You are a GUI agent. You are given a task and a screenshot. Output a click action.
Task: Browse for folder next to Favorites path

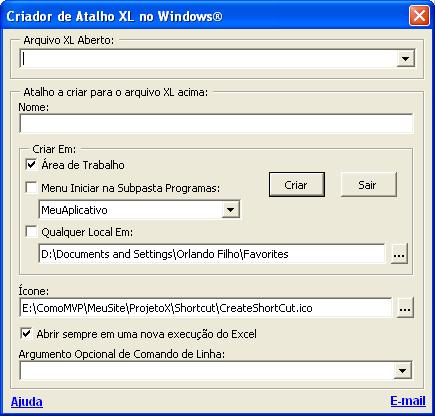pyautogui.click(x=399, y=254)
